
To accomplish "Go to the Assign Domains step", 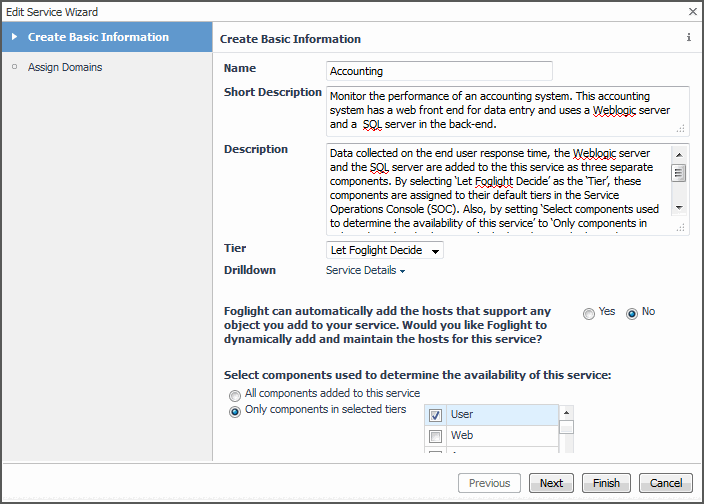I will [x=65, y=67].
